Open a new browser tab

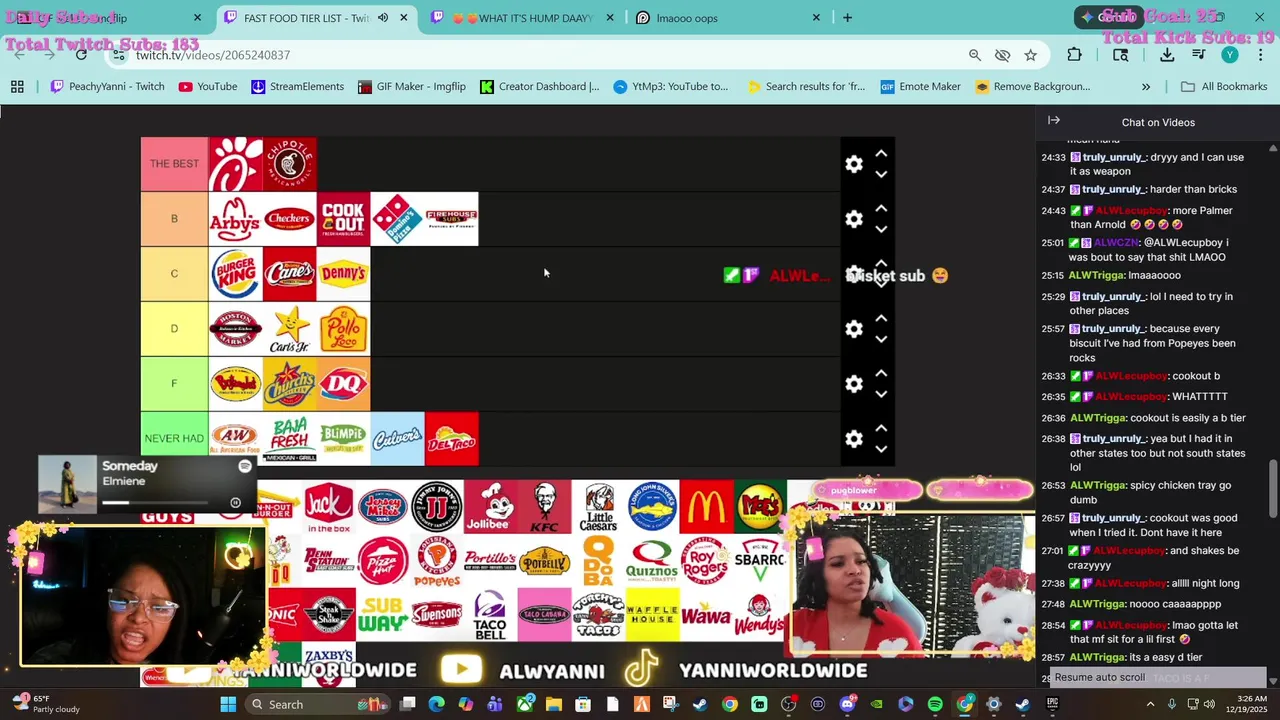tap(847, 18)
